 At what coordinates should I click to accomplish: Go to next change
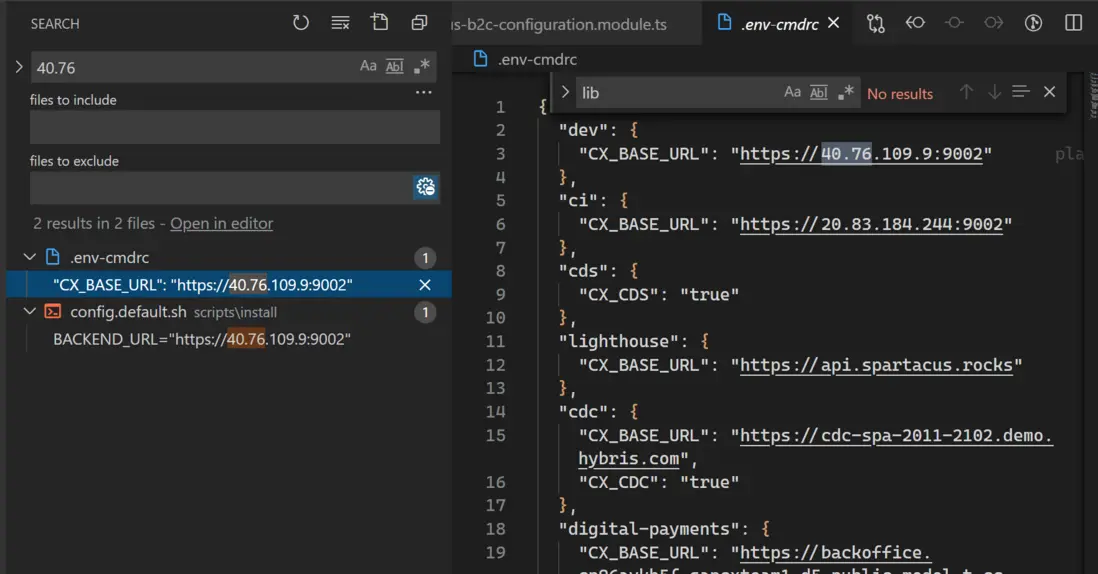click(993, 23)
